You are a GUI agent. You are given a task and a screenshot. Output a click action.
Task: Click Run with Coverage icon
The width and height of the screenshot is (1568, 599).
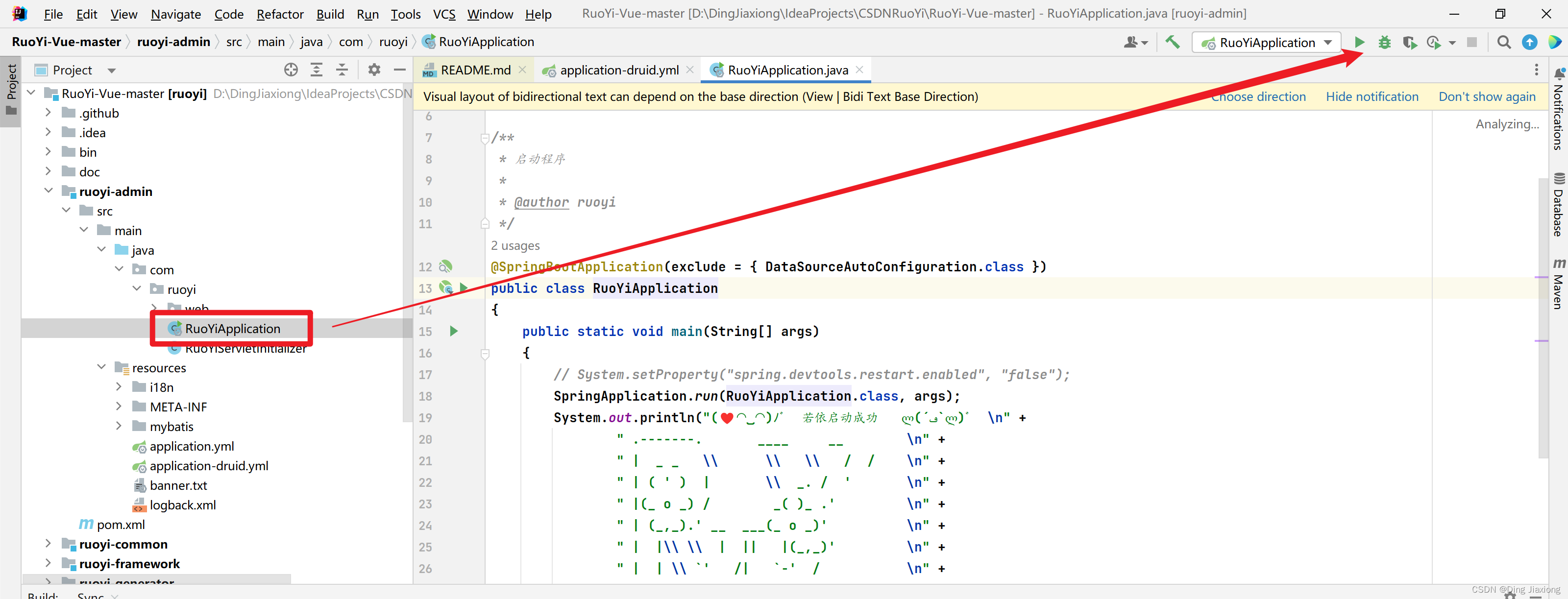coord(1409,42)
